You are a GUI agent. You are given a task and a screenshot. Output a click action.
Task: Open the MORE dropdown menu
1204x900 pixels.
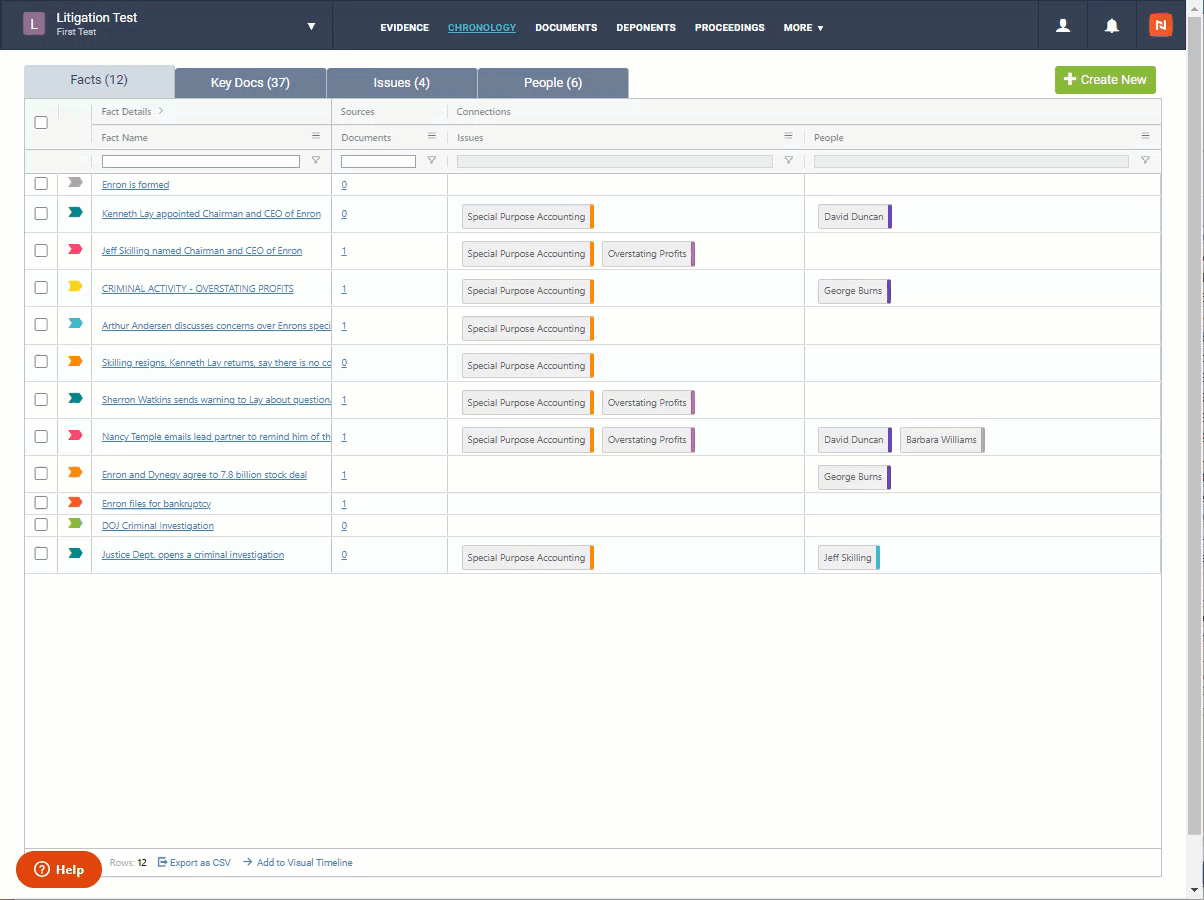[803, 28]
